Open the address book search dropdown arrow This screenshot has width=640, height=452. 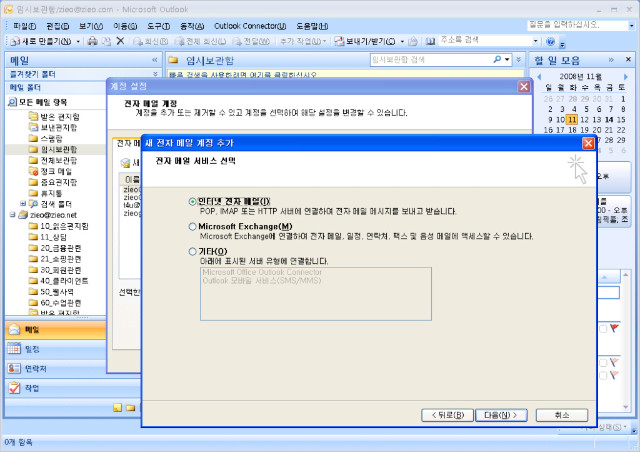click(x=536, y=41)
